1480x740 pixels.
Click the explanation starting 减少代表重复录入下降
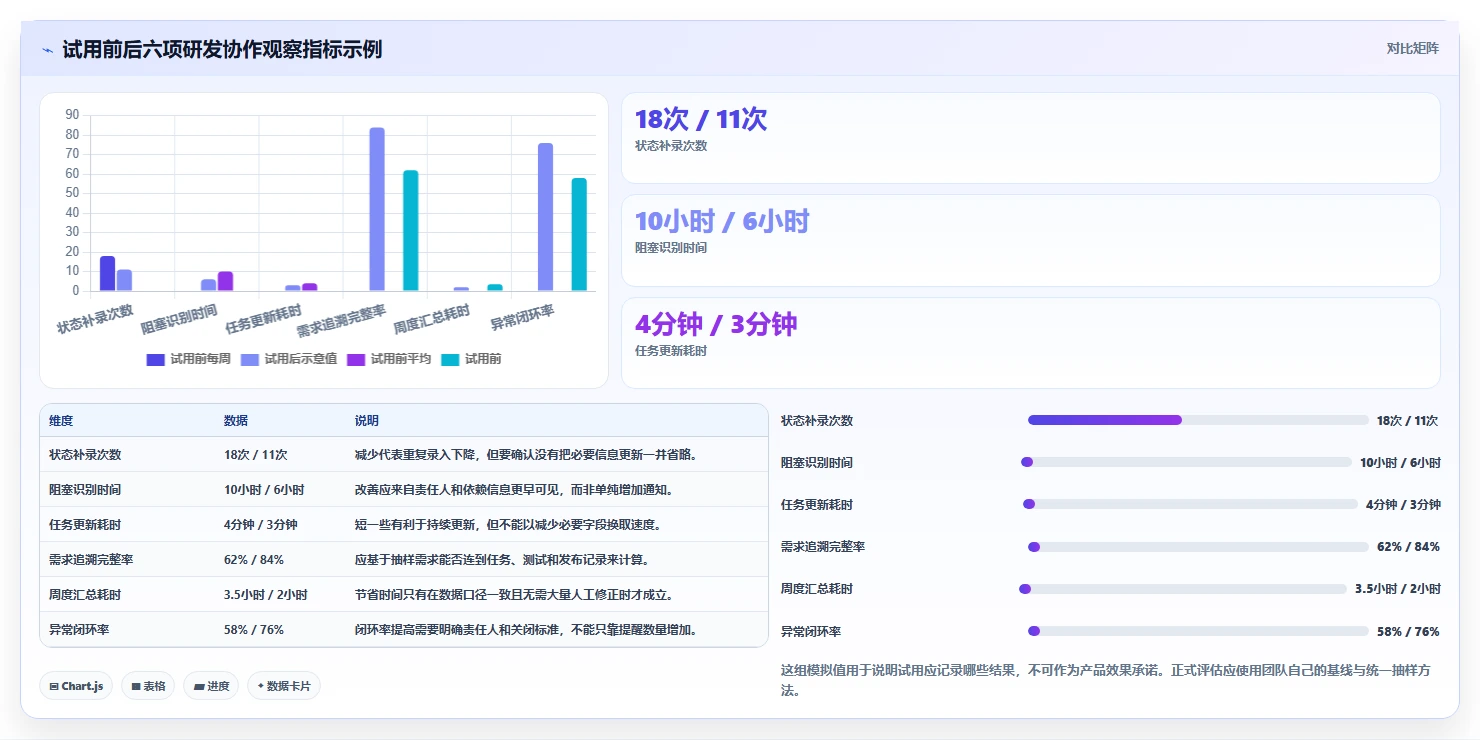click(x=526, y=454)
